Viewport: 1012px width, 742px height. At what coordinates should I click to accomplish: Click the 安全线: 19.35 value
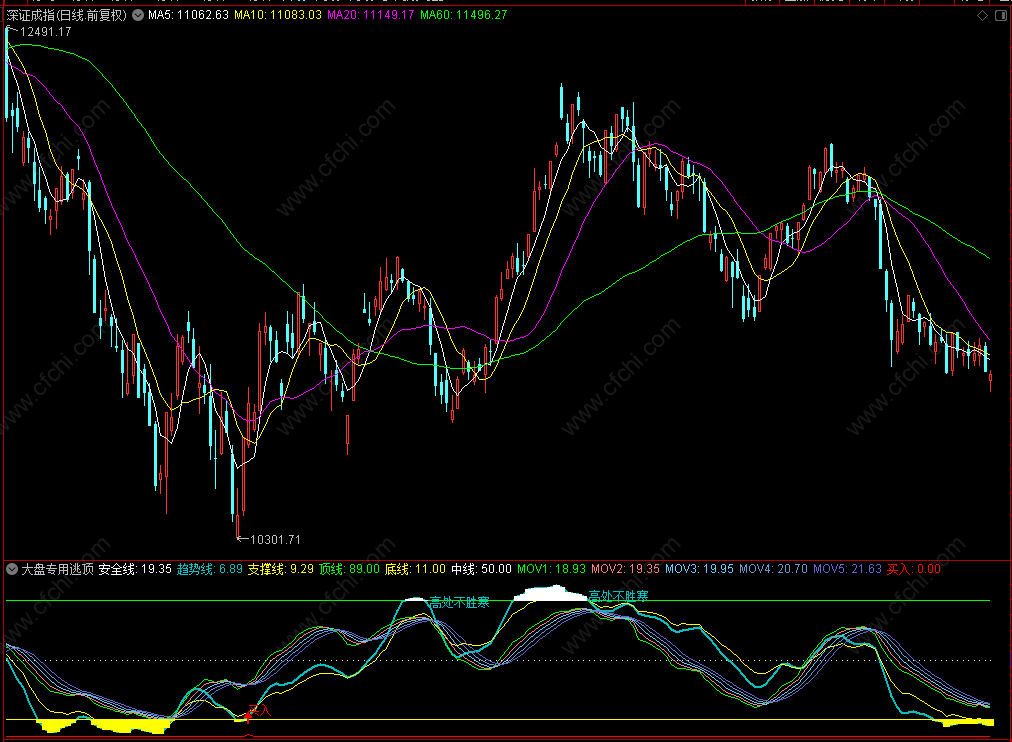[x=135, y=569]
